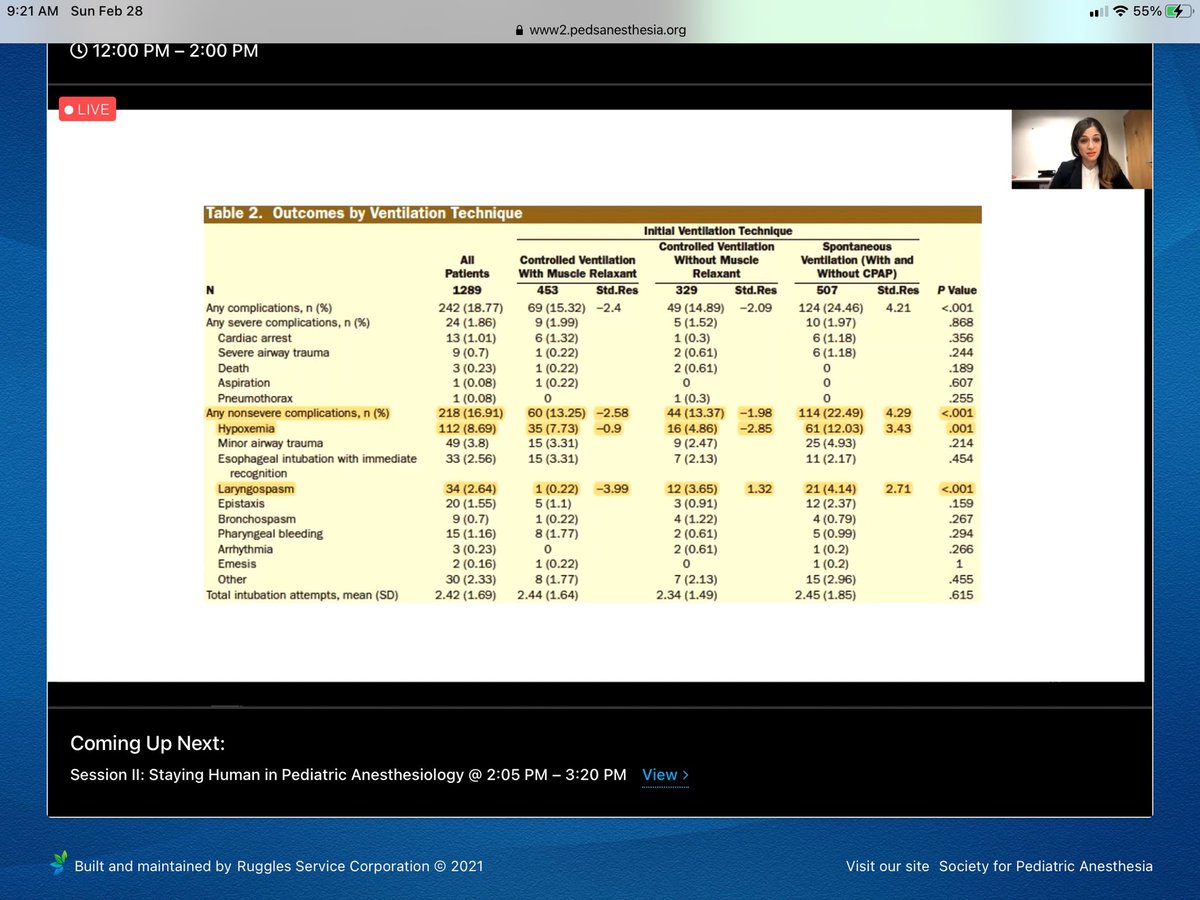Click the Severe airway trauma row label
This screenshot has height=900, width=1200.
tap(273, 353)
